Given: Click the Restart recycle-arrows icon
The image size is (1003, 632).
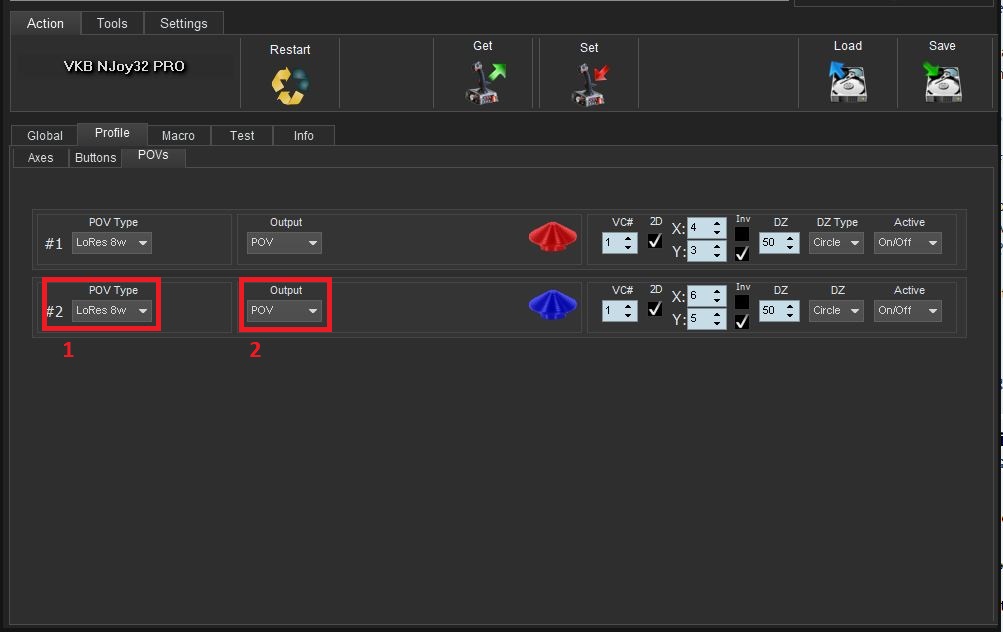Looking at the screenshot, I should click(x=290, y=85).
